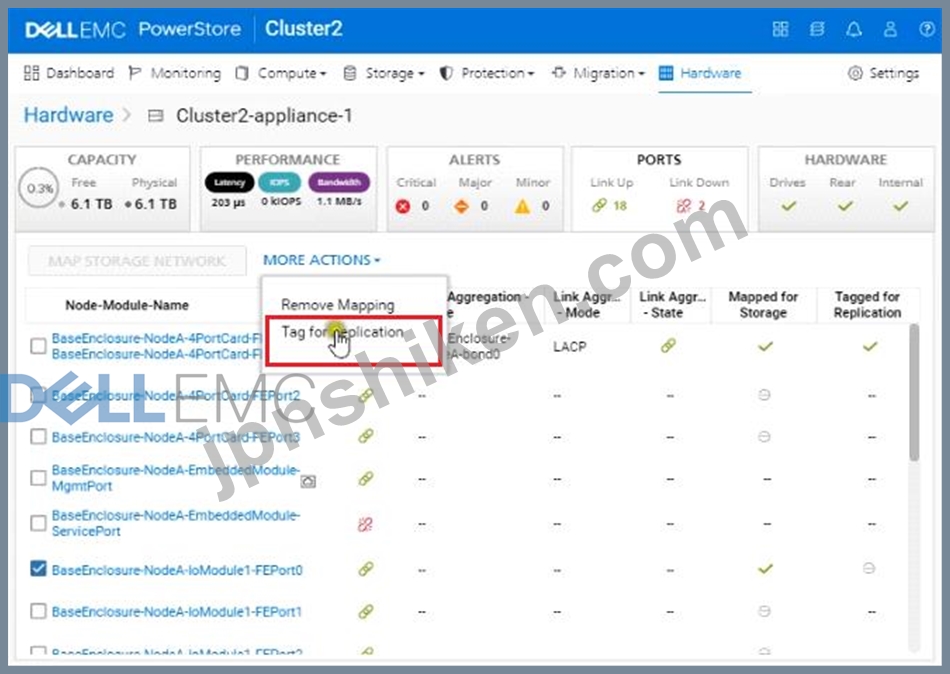
Task: Click the teal IOPS pill
Action: point(279,182)
